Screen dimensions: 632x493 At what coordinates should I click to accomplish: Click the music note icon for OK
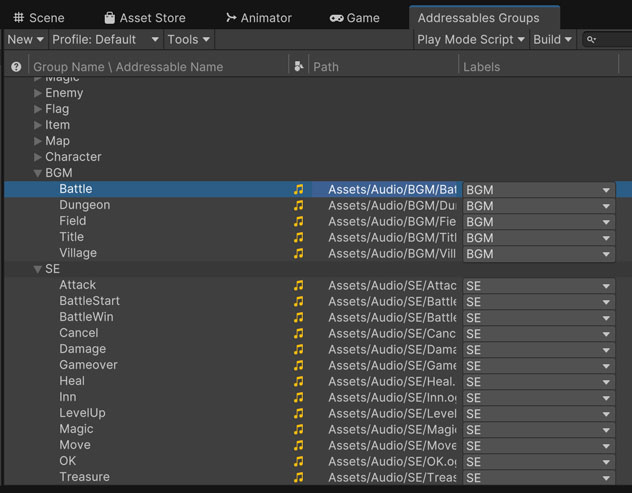[x=299, y=462]
